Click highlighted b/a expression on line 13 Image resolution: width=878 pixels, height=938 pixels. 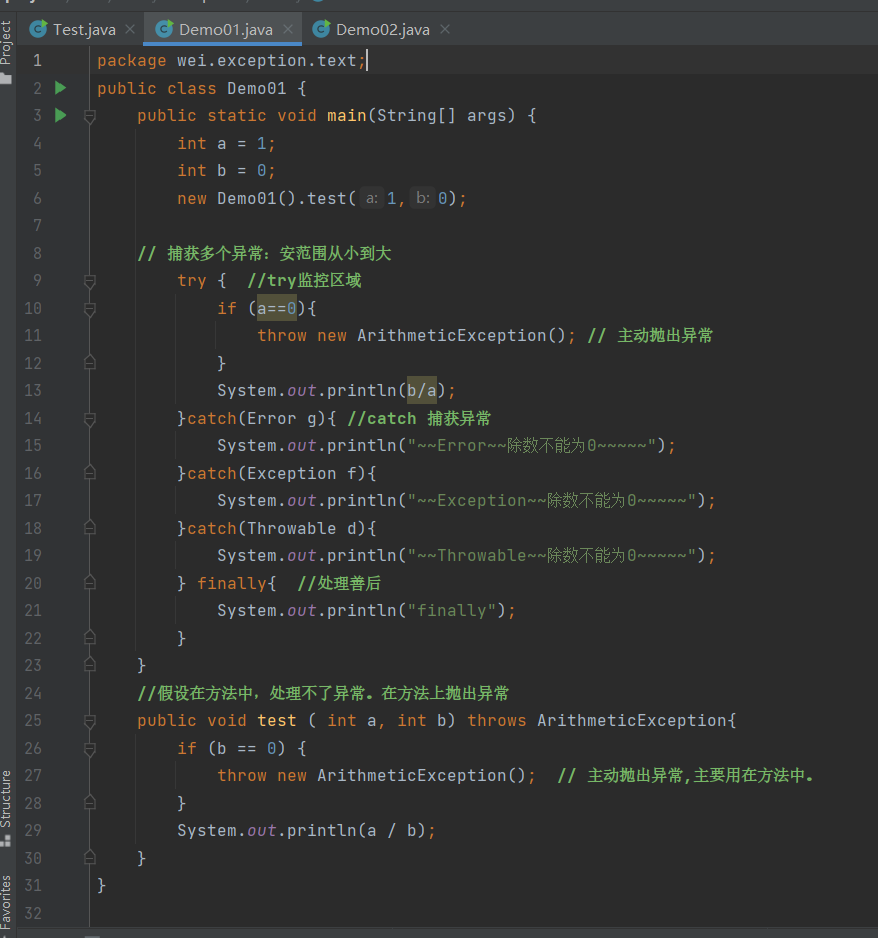pyautogui.click(x=422, y=391)
